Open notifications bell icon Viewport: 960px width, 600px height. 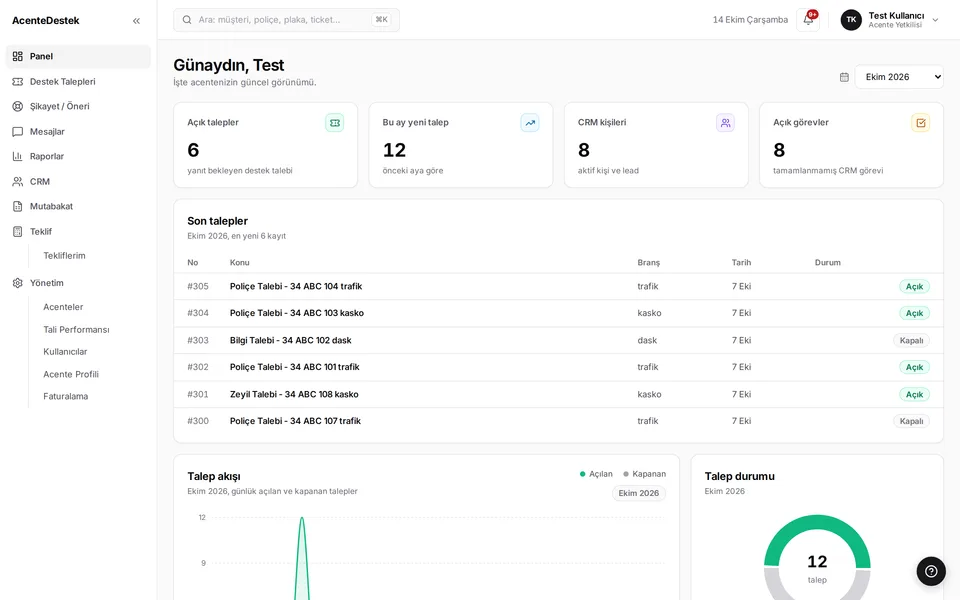tap(808, 20)
